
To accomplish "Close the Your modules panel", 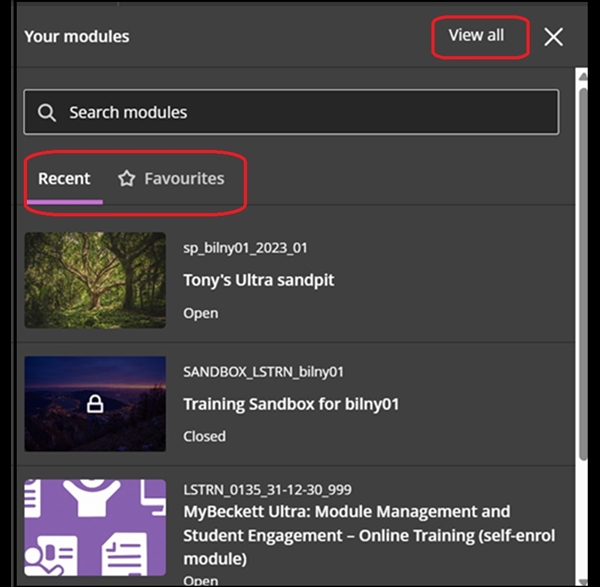I will [x=553, y=37].
